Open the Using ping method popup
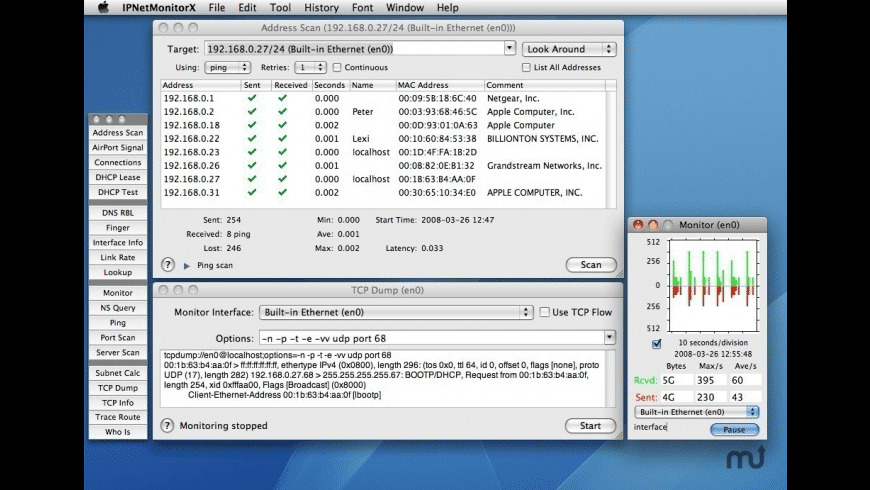 pyautogui.click(x=227, y=67)
